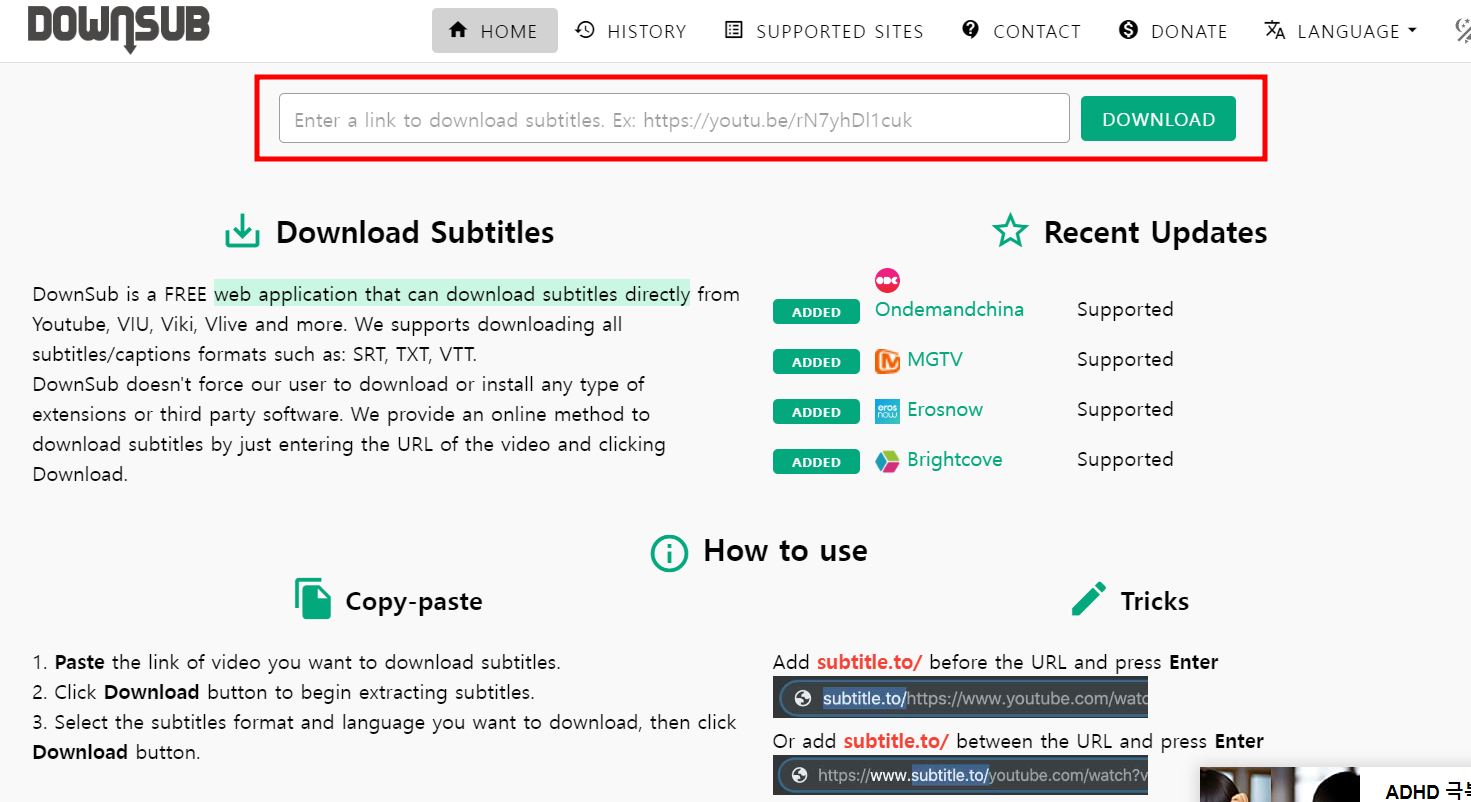This screenshot has height=802, width=1471.
Task: Click red 'subtitle.to/' in 'between the URL' line
Action: (x=896, y=741)
